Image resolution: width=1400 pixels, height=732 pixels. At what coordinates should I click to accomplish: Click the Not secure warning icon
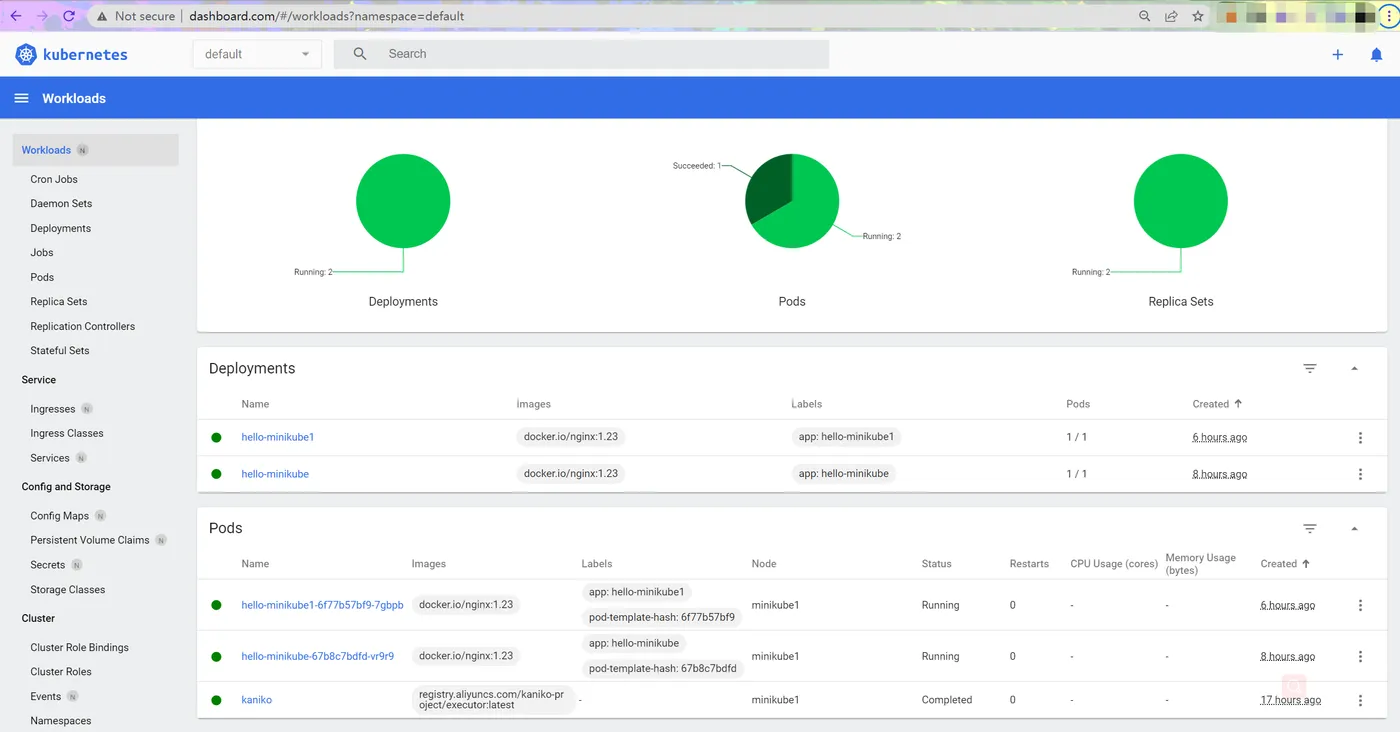(102, 16)
